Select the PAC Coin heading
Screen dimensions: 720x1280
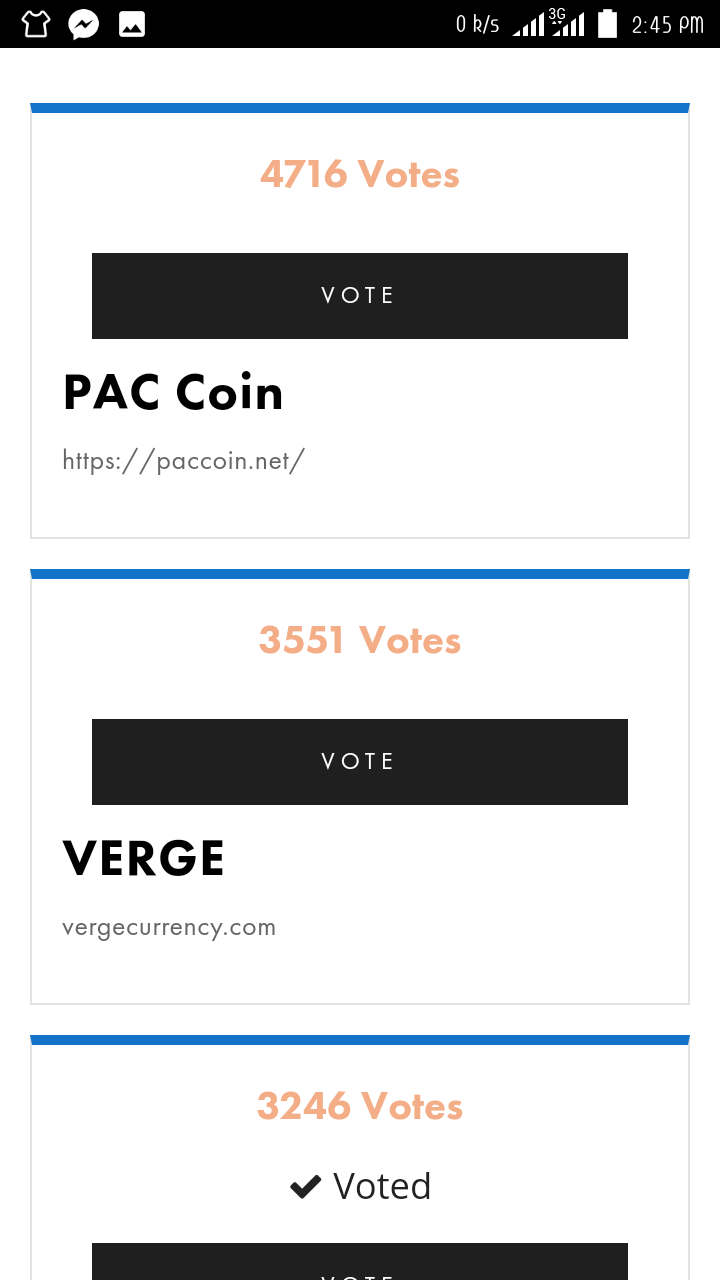173,393
